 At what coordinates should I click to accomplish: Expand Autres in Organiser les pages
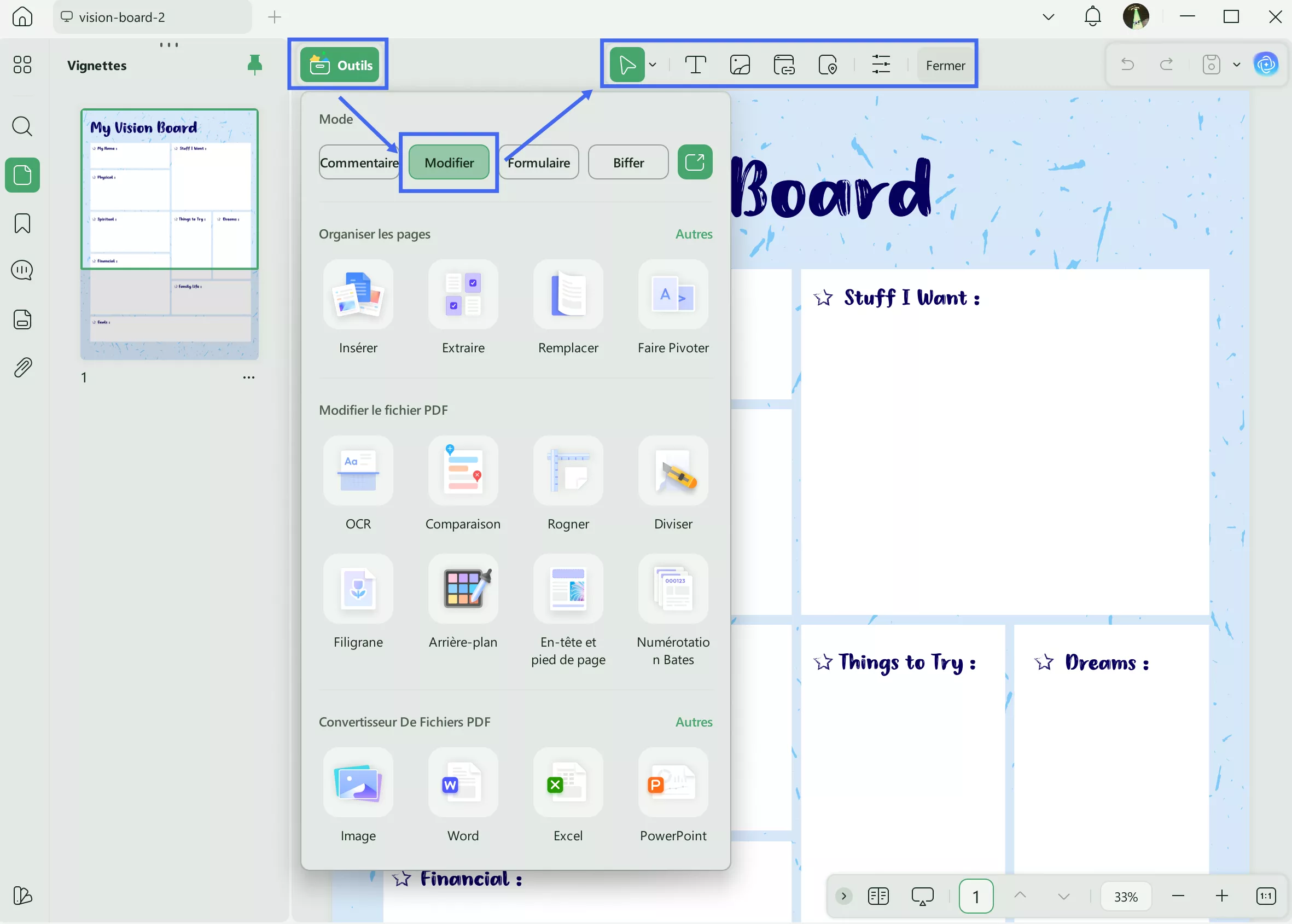point(693,234)
